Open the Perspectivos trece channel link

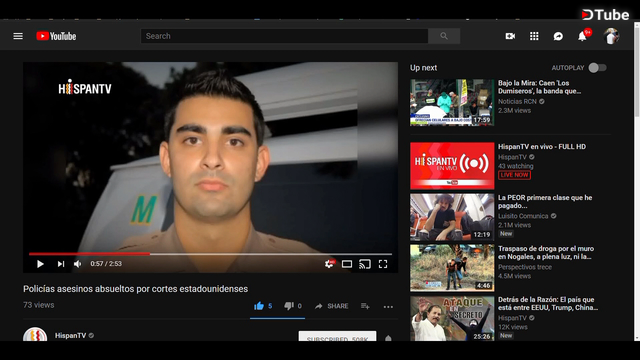point(525,267)
